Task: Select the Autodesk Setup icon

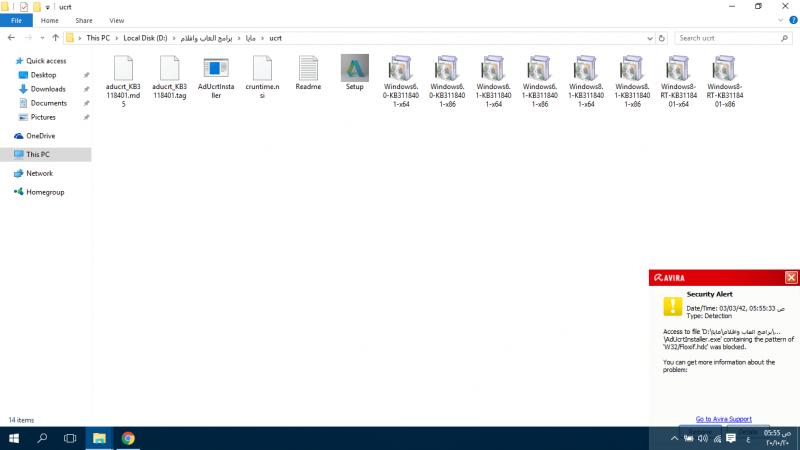Action: (x=355, y=68)
